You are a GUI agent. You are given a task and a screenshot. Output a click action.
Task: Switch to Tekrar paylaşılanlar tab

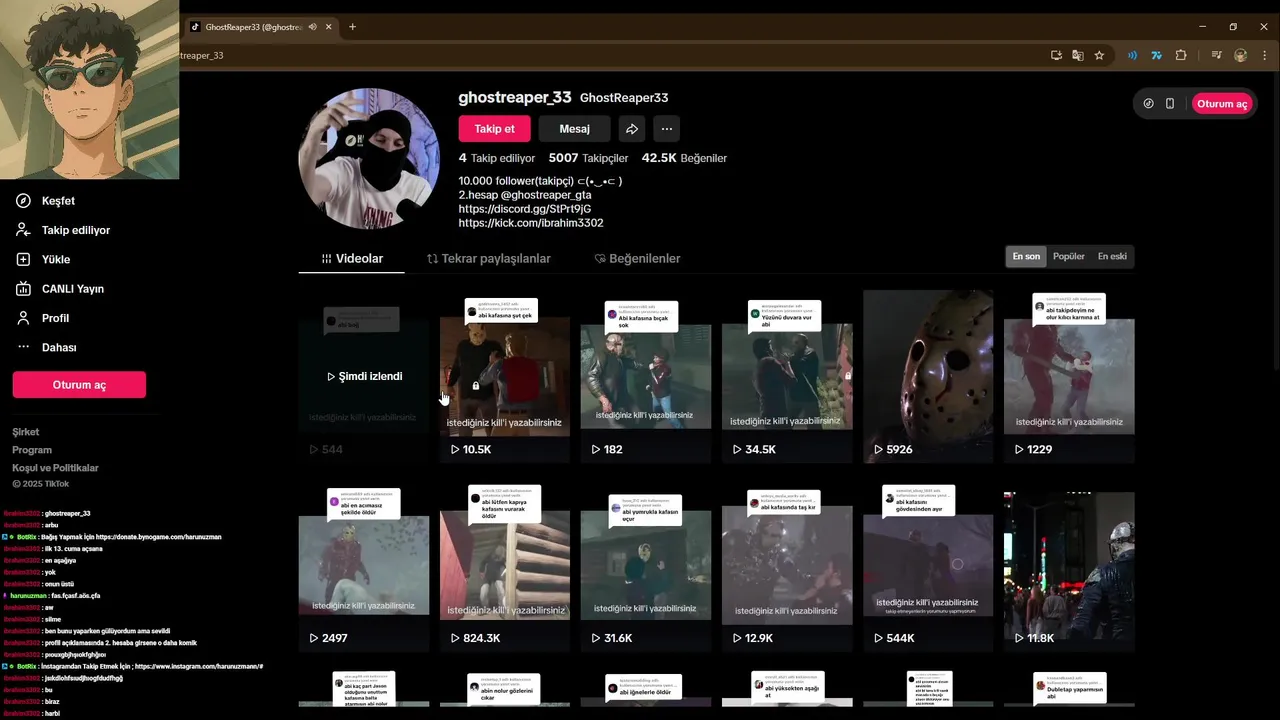(489, 258)
